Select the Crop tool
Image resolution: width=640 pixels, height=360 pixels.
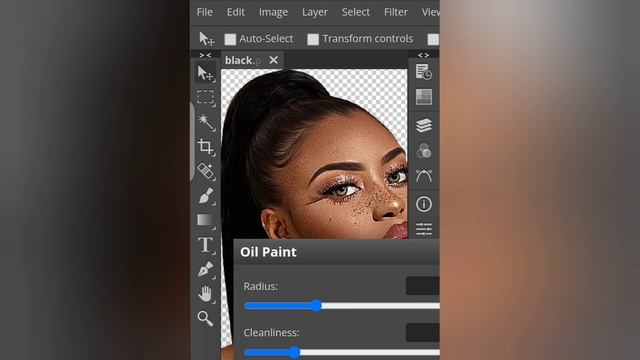[205, 147]
